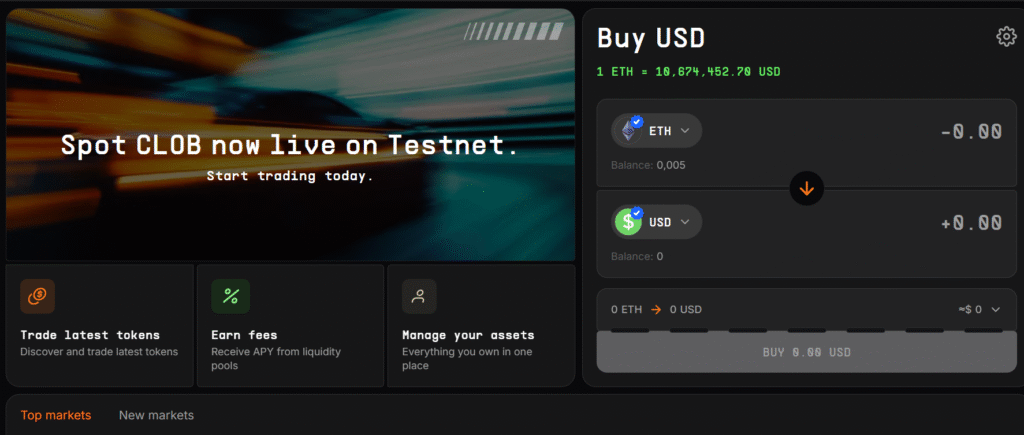Switch to the New markets tab
1024x435 pixels.
click(156, 415)
